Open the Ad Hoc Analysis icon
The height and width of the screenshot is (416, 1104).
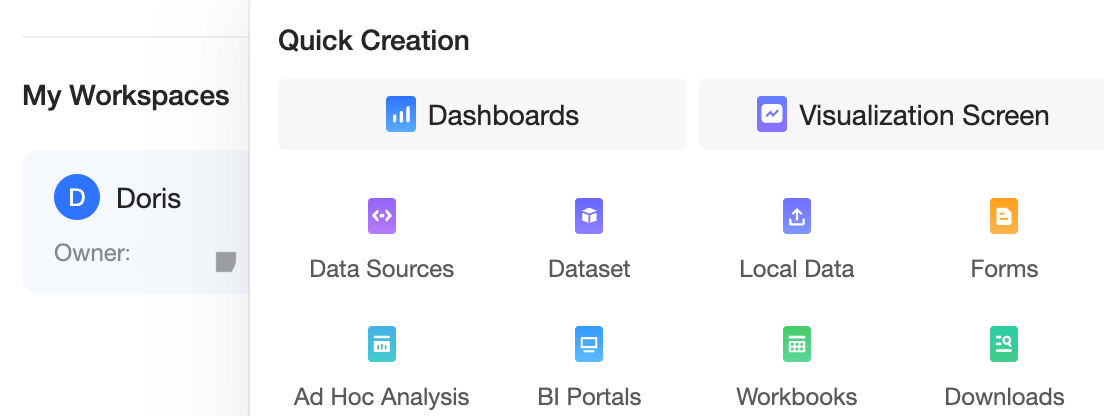[382, 344]
